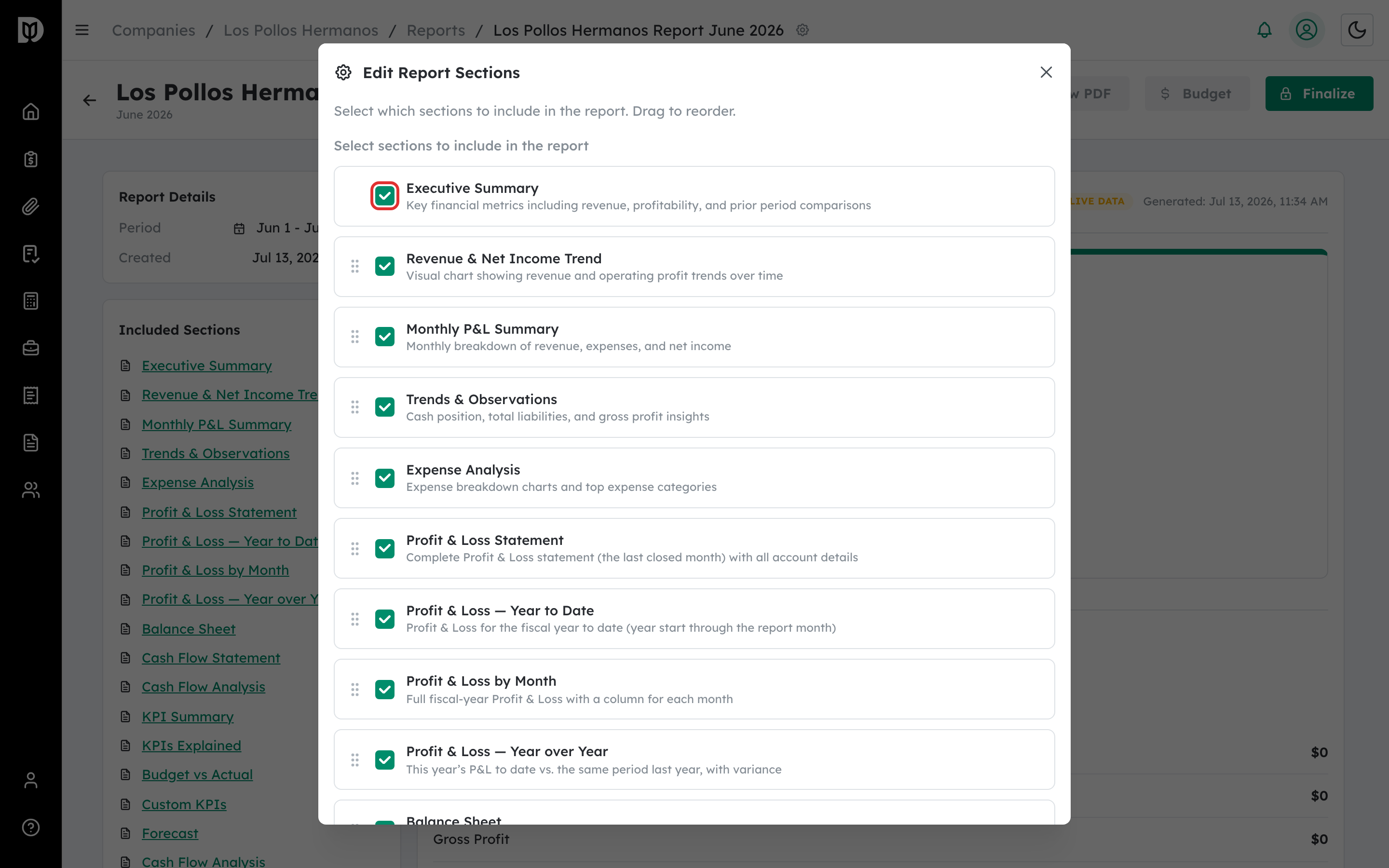1389x868 pixels.
Task: Grab drag handle of Expense Analysis
Action: (x=354, y=478)
